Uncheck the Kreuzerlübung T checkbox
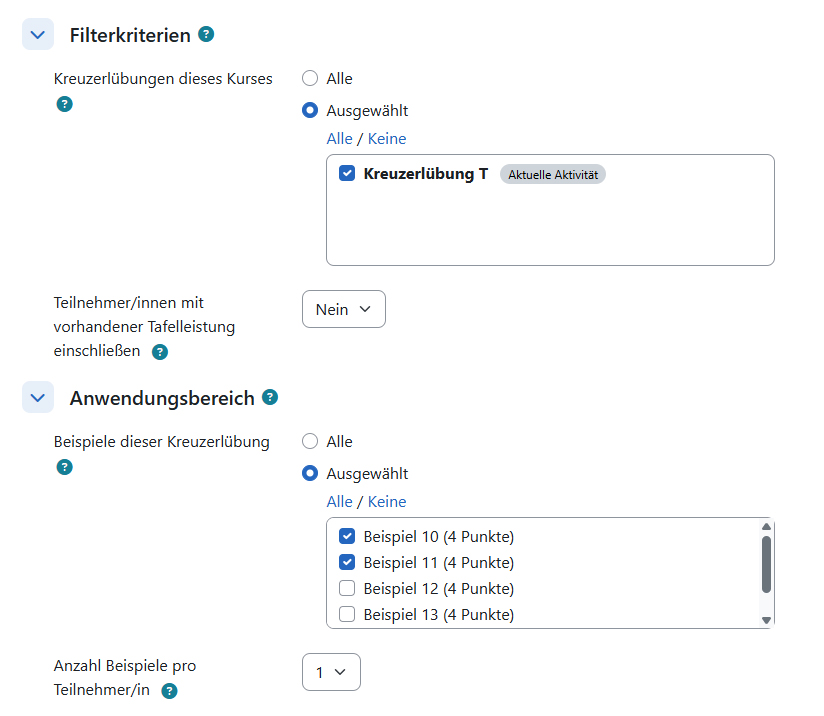 coord(347,173)
